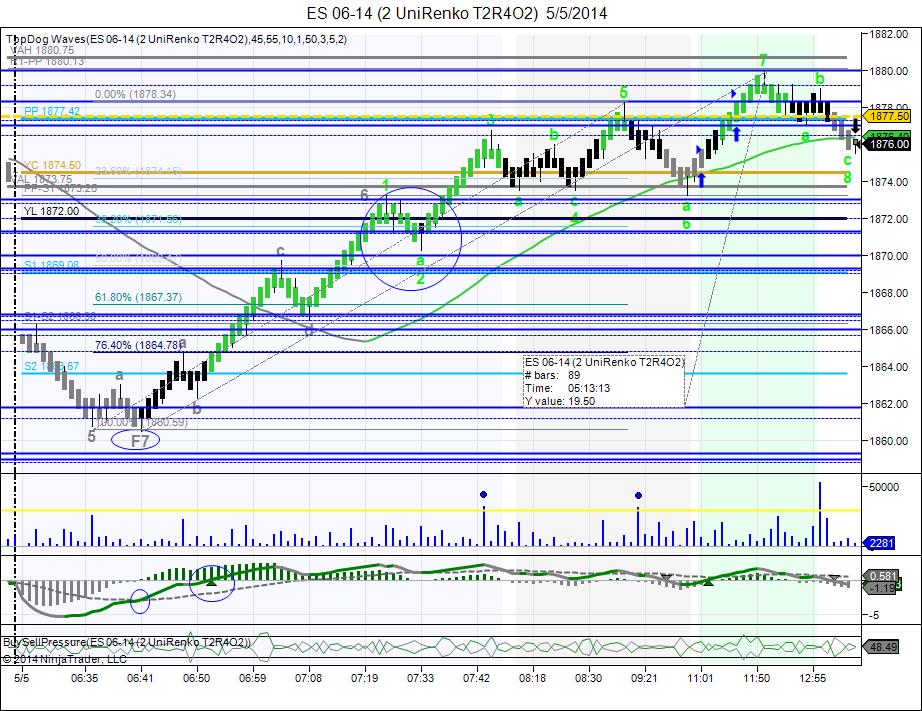
Task: Select the gray wave 5 label at the low
Action: [91, 436]
